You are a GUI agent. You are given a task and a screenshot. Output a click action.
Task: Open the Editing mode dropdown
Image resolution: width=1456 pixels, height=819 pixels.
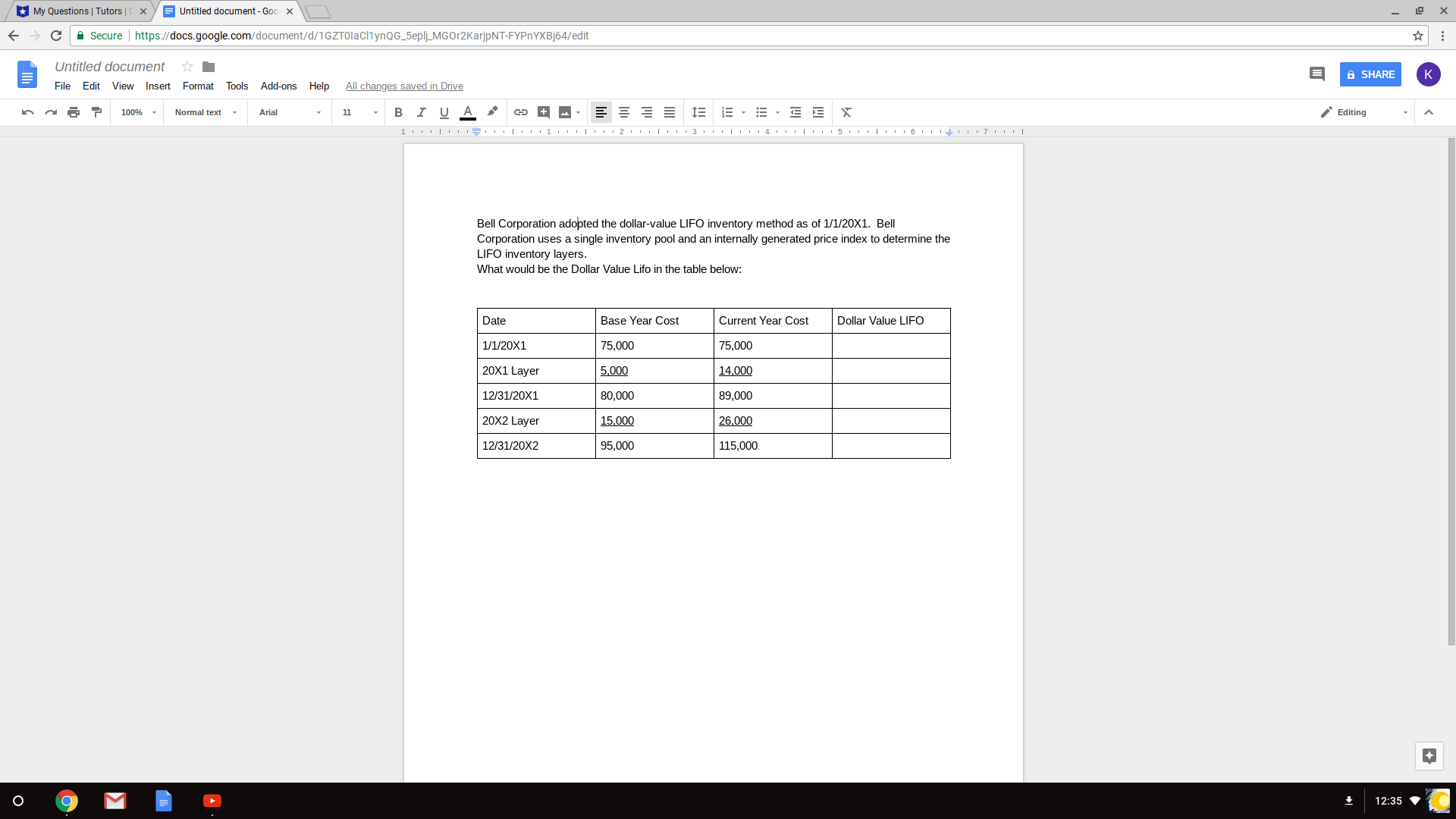[1361, 112]
